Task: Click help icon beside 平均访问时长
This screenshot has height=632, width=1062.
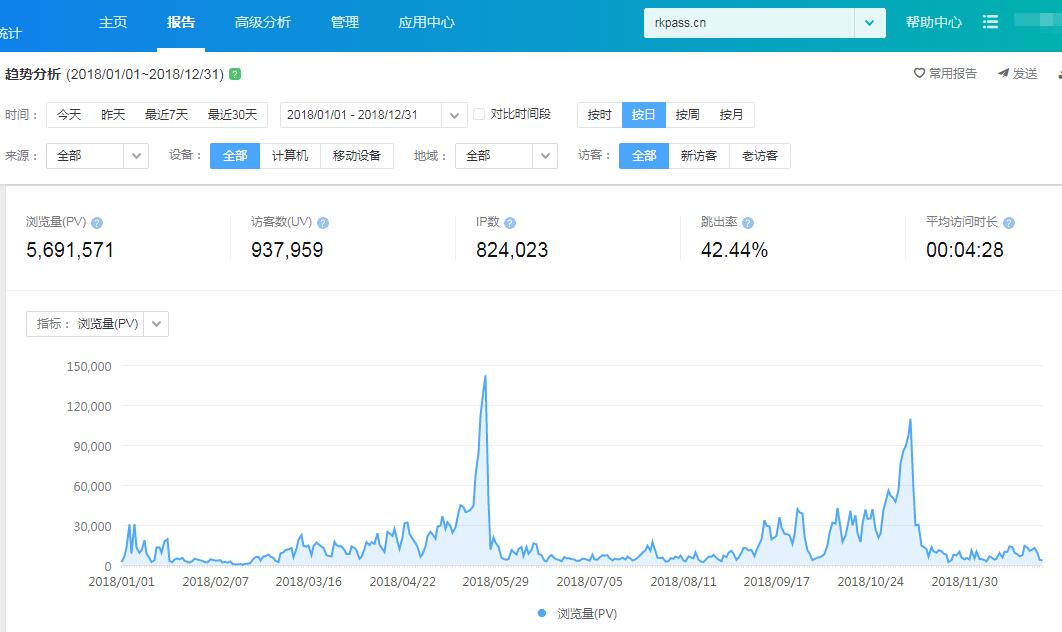Action: click(1008, 223)
